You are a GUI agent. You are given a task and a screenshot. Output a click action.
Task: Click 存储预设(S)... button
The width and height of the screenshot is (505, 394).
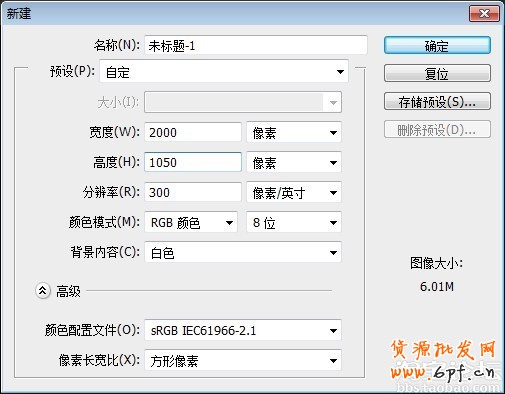pos(437,101)
